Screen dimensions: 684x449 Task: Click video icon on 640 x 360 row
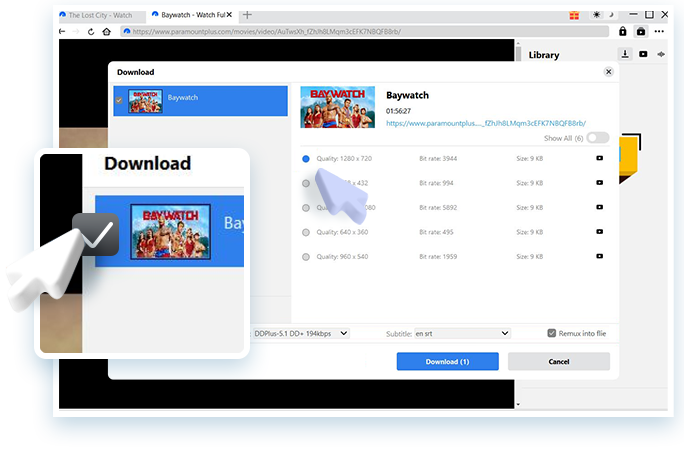(600, 231)
